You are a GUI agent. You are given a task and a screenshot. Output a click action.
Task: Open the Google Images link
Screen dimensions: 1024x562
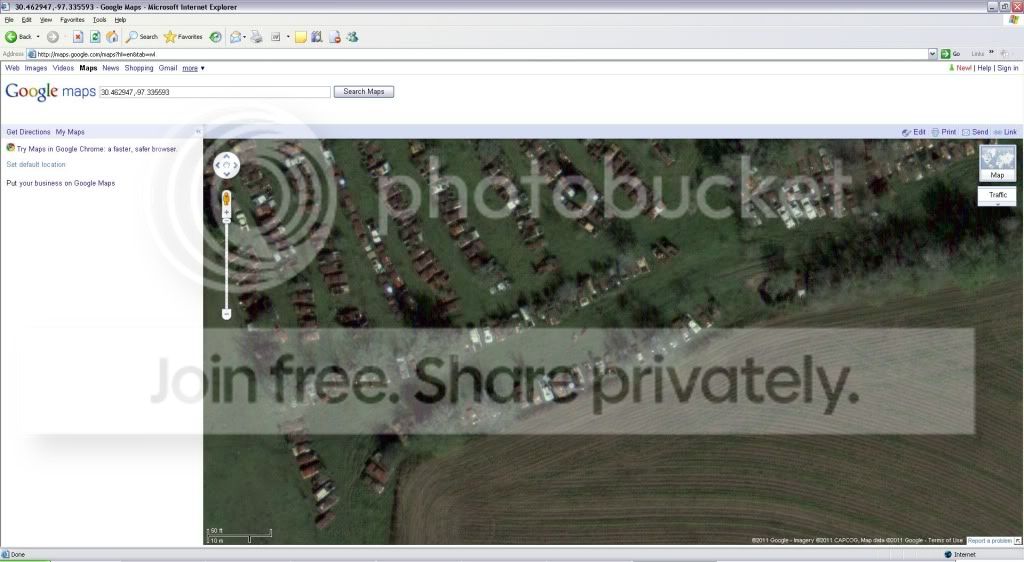(x=36, y=68)
